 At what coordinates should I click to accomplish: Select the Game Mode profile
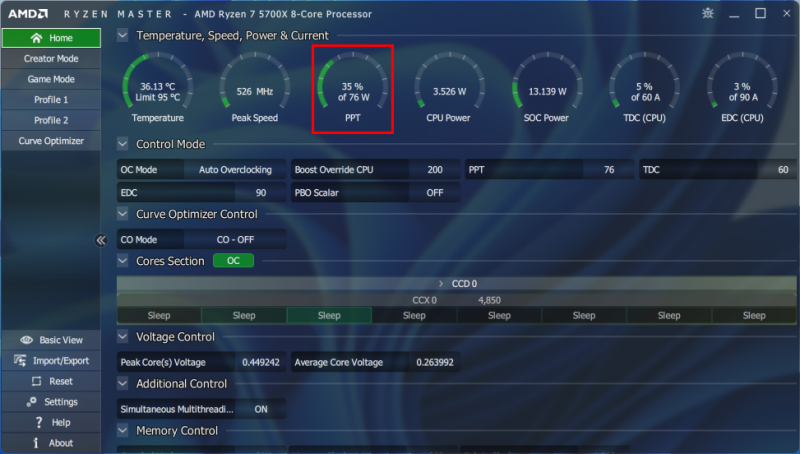click(51, 79)
